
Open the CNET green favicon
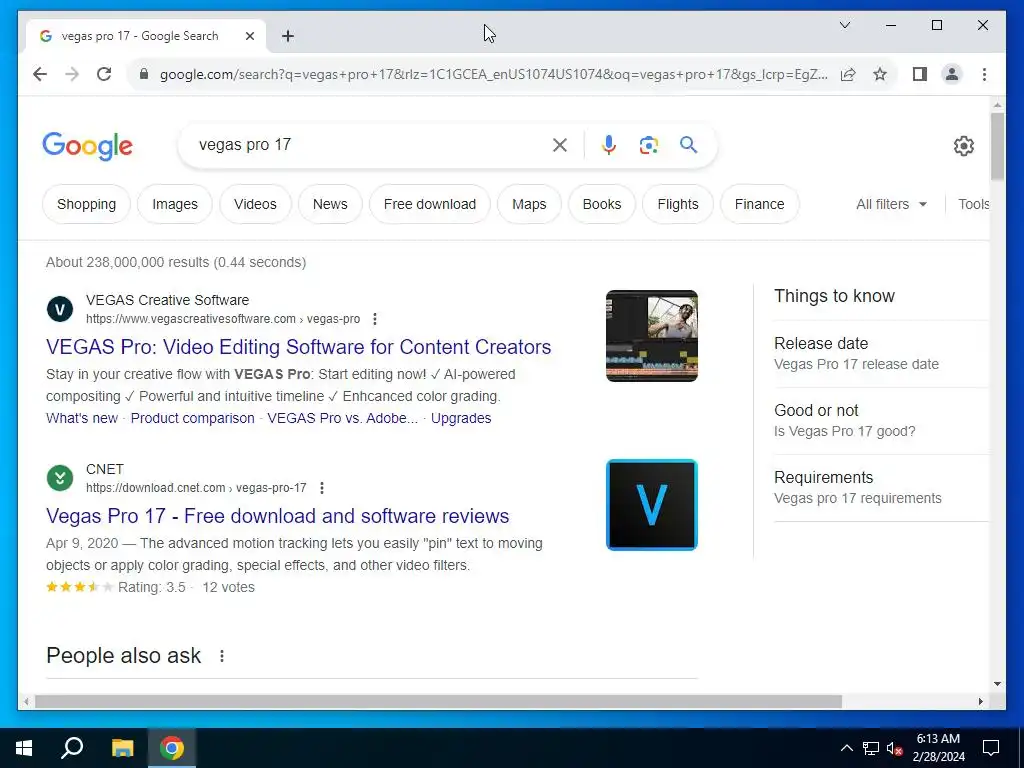(x=60, y=478)
